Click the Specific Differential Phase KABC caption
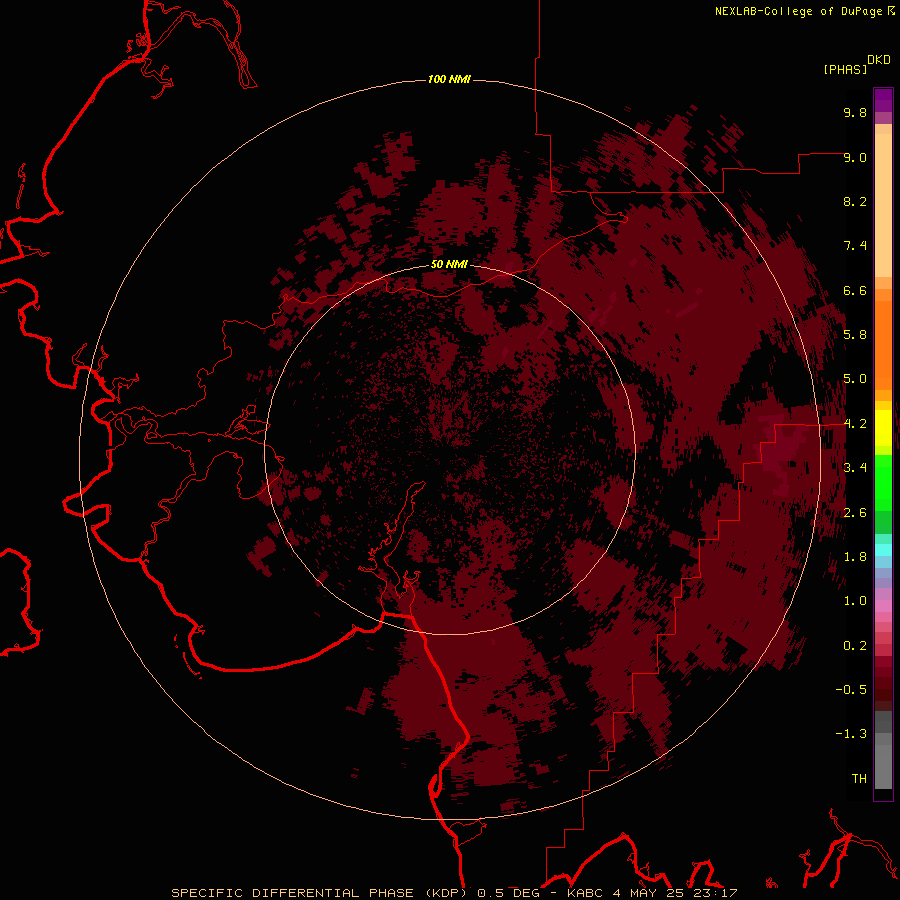 (x=454, y=893)
